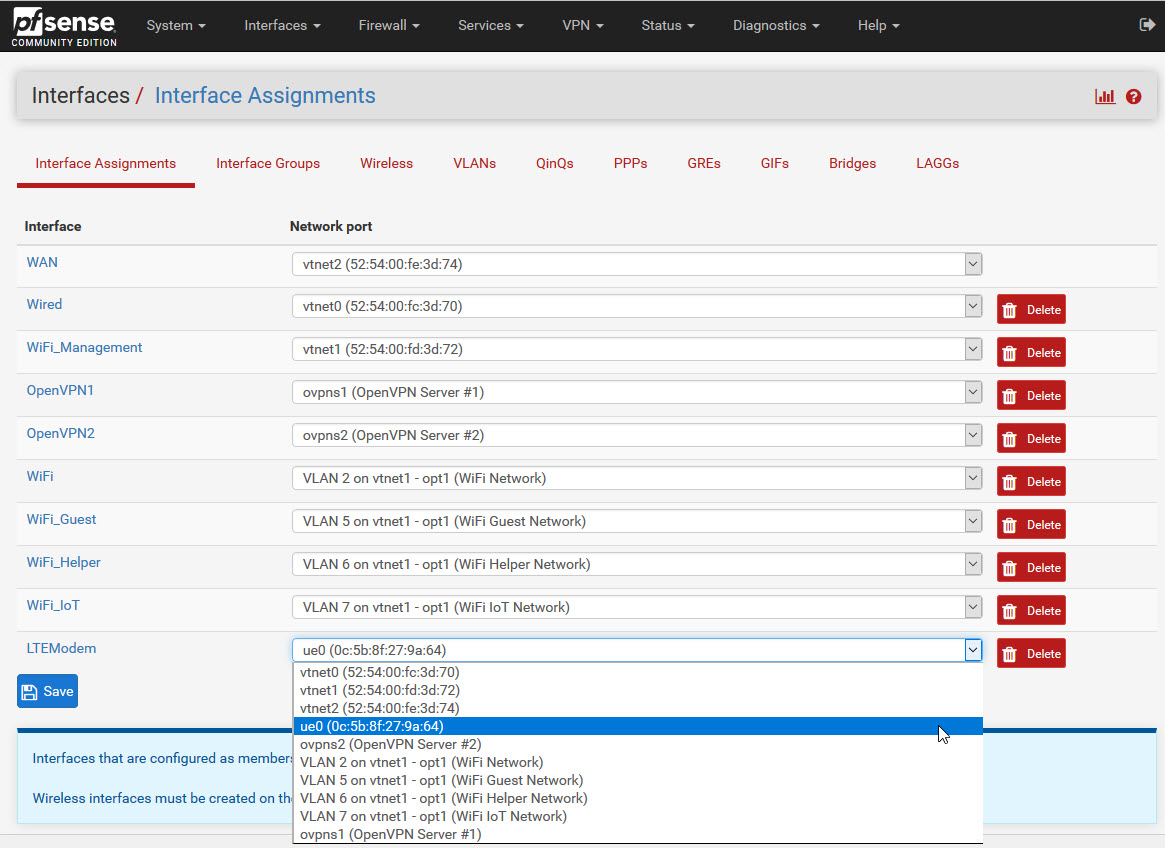The height and width of the screenshot is (848, 1165).
Task: Switch to the Bridges tab
Action: pyautogui.click(x=852, y=163)
